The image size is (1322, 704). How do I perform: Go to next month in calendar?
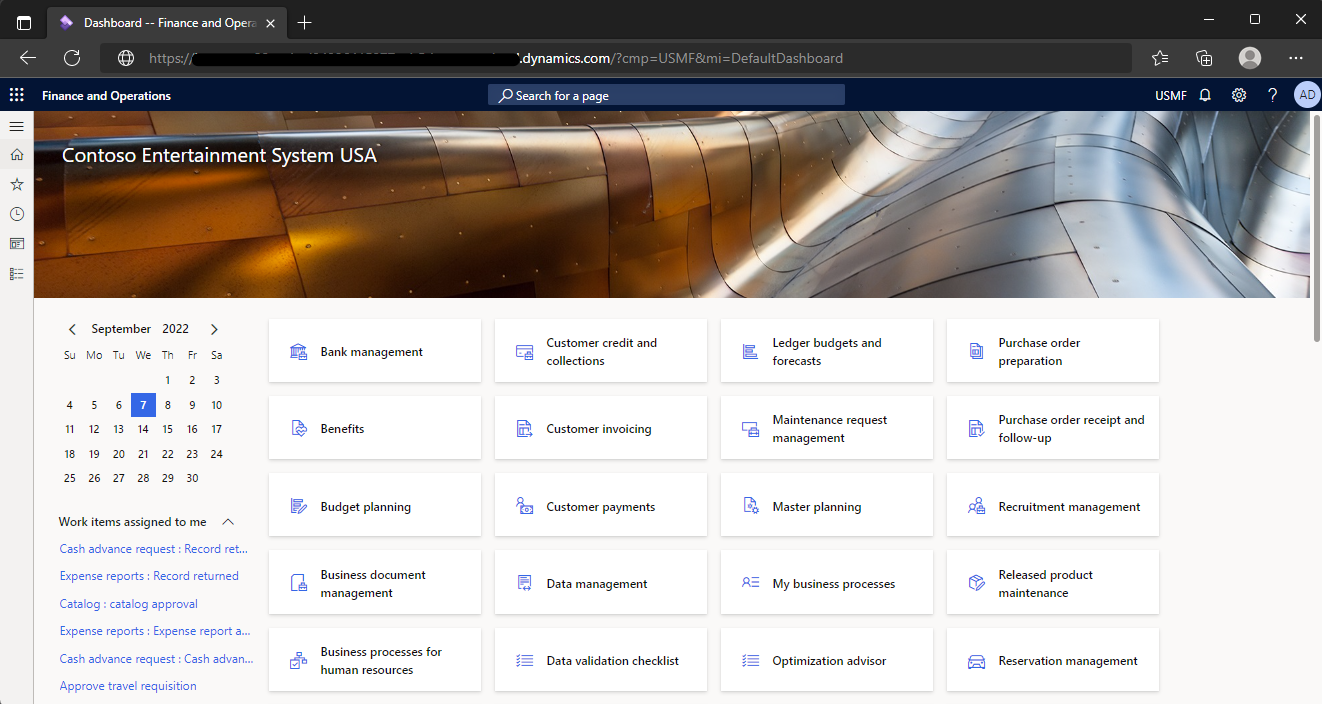tap(214, 329)
